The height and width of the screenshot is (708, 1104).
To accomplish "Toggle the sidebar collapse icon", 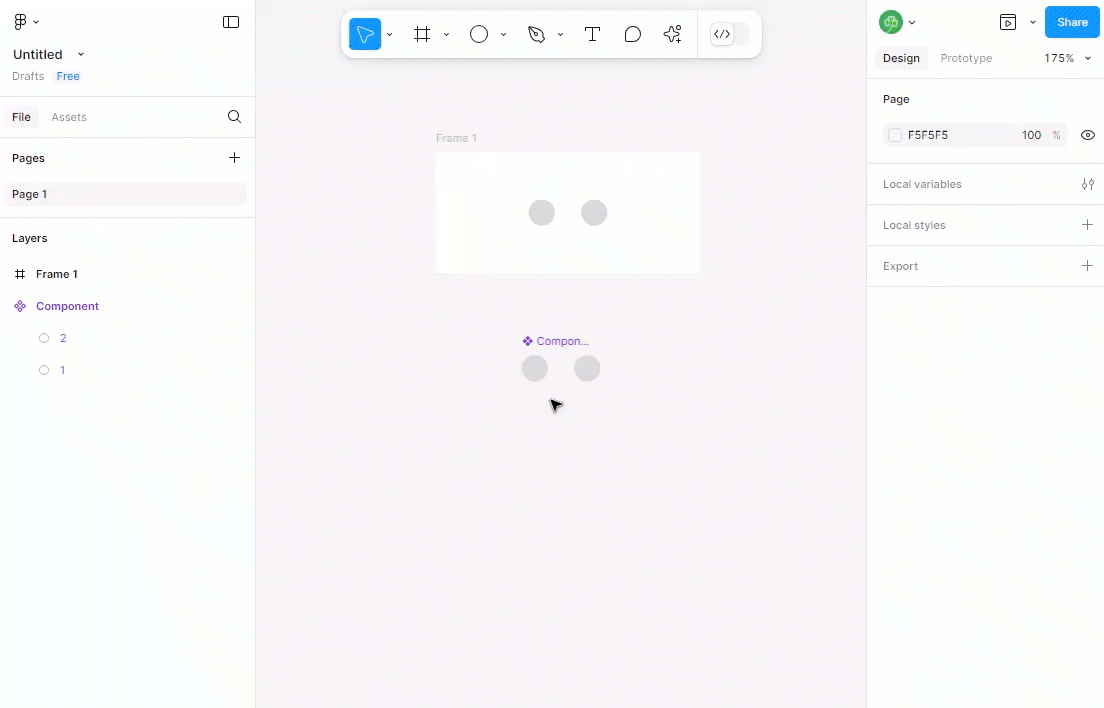I will 231,22.
